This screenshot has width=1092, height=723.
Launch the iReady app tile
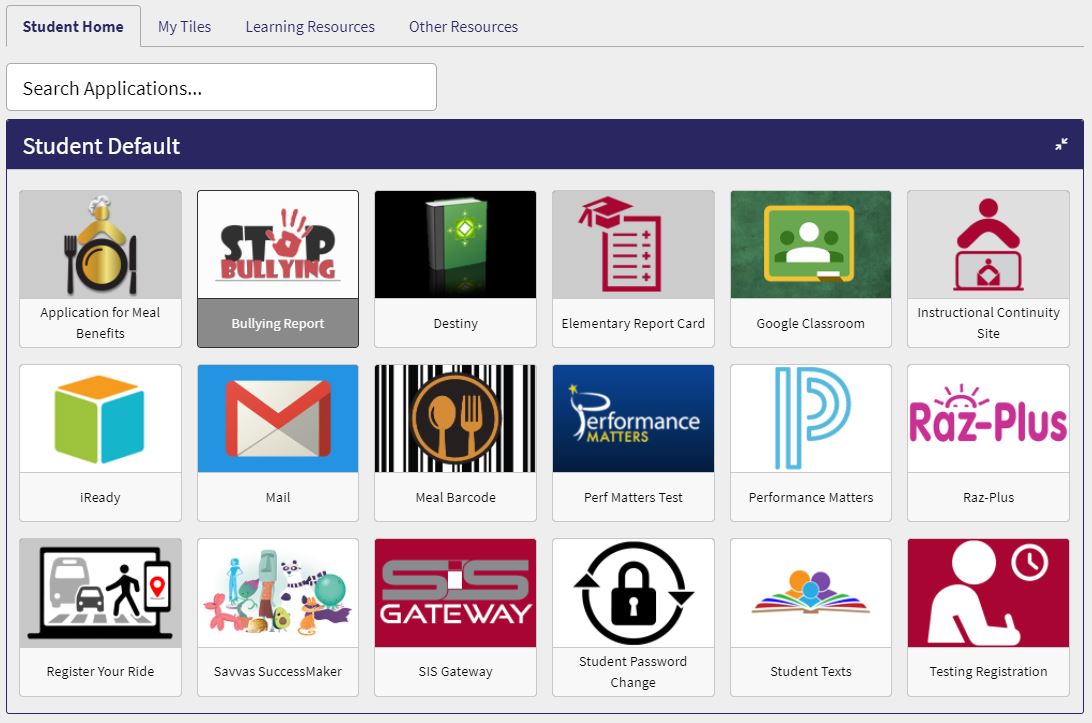(x=100, y=419)
